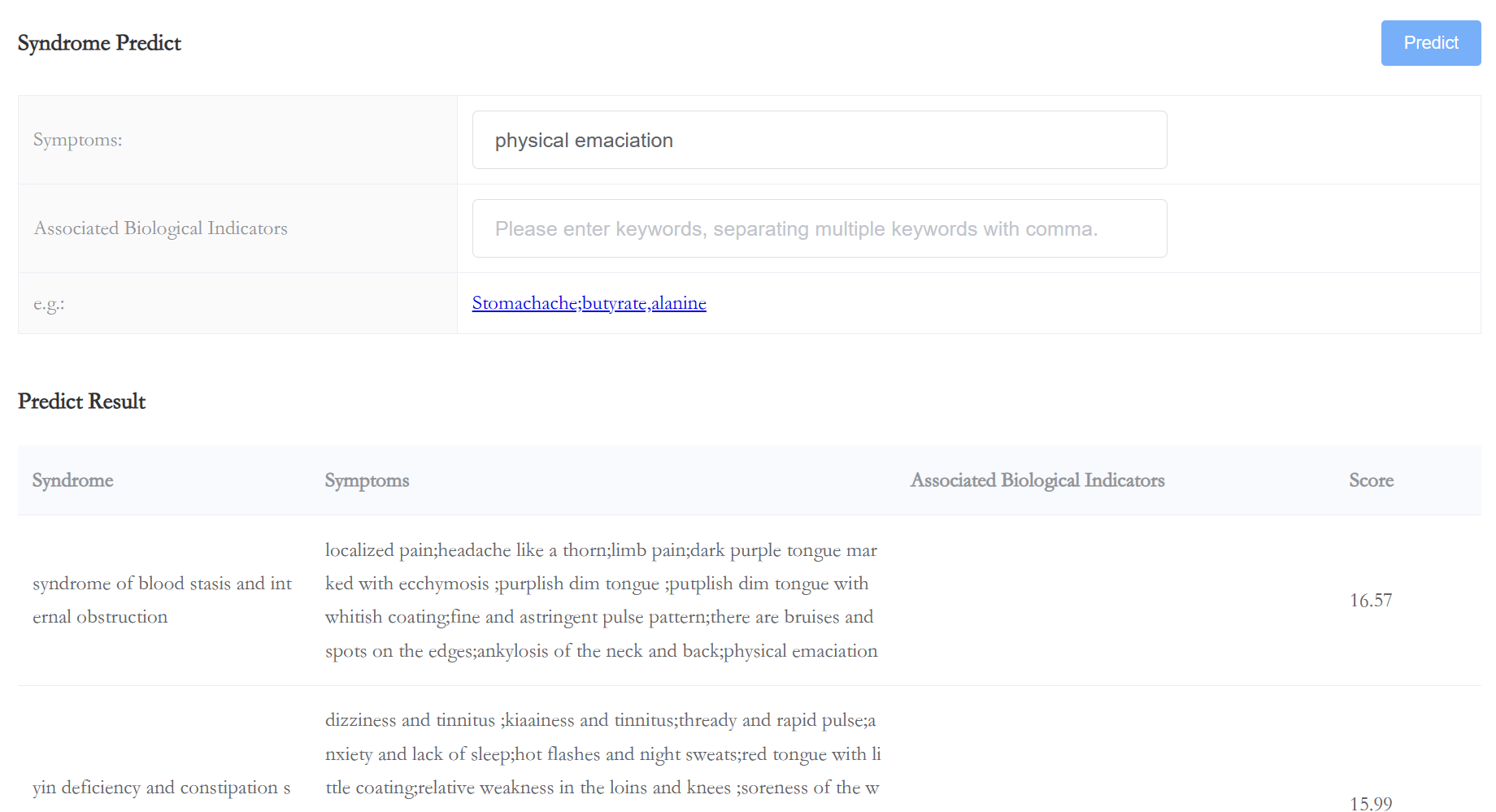Click the Associated Biological Indicators column header
1496x812 pixels.
coord(1037,480)
